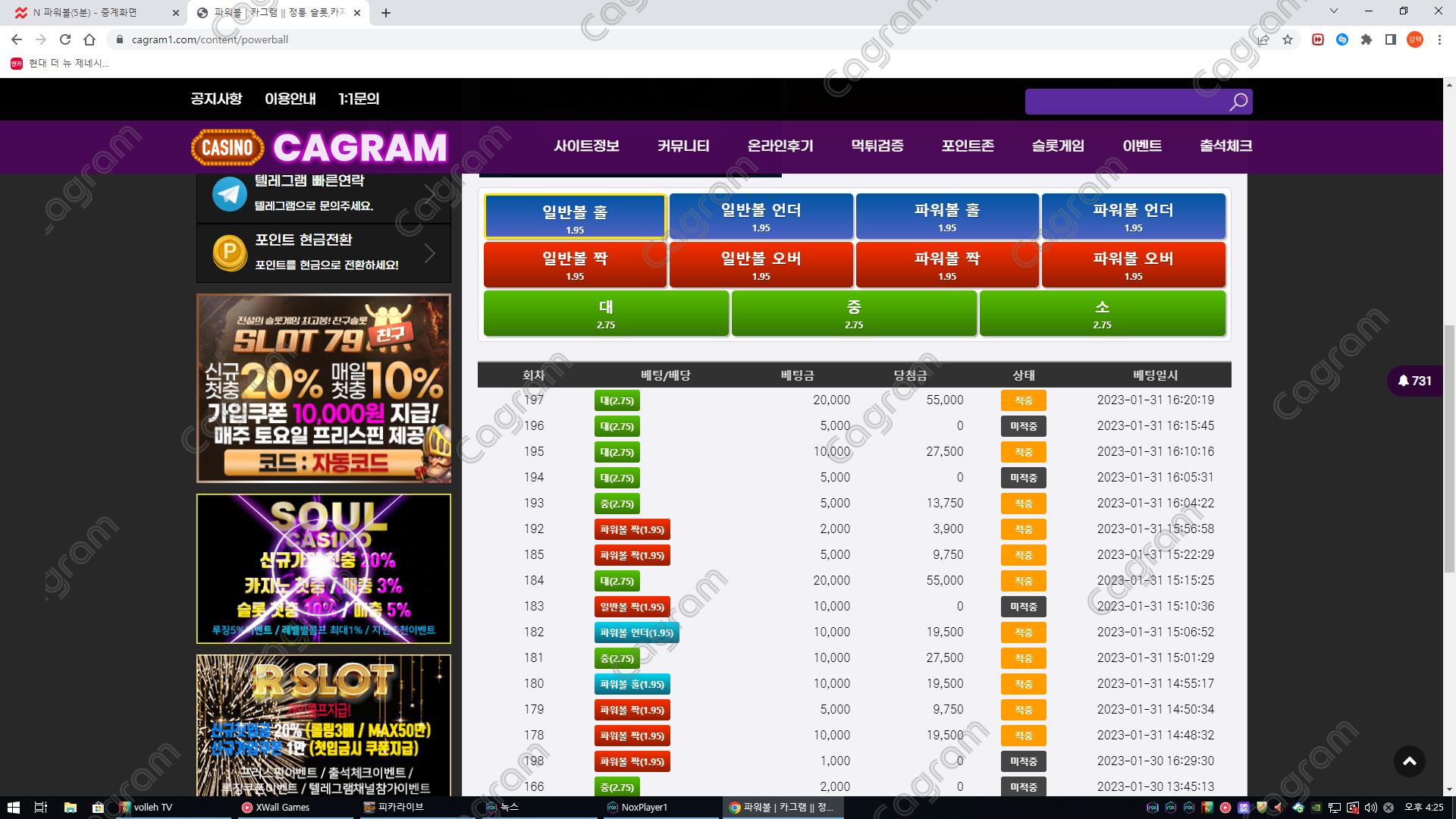1456x819 pixels.
Task: Select the 파워볼 오버 bet option
Action: tap(1133, 265)
